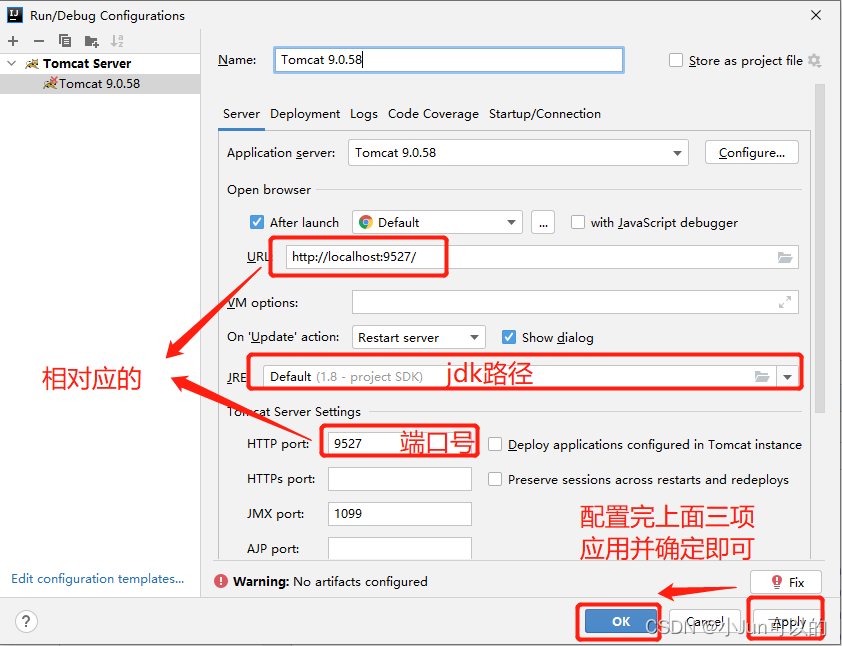Toggle Show dialog checkbox
This screenshot has width=842, height=646.
point(509,337)
